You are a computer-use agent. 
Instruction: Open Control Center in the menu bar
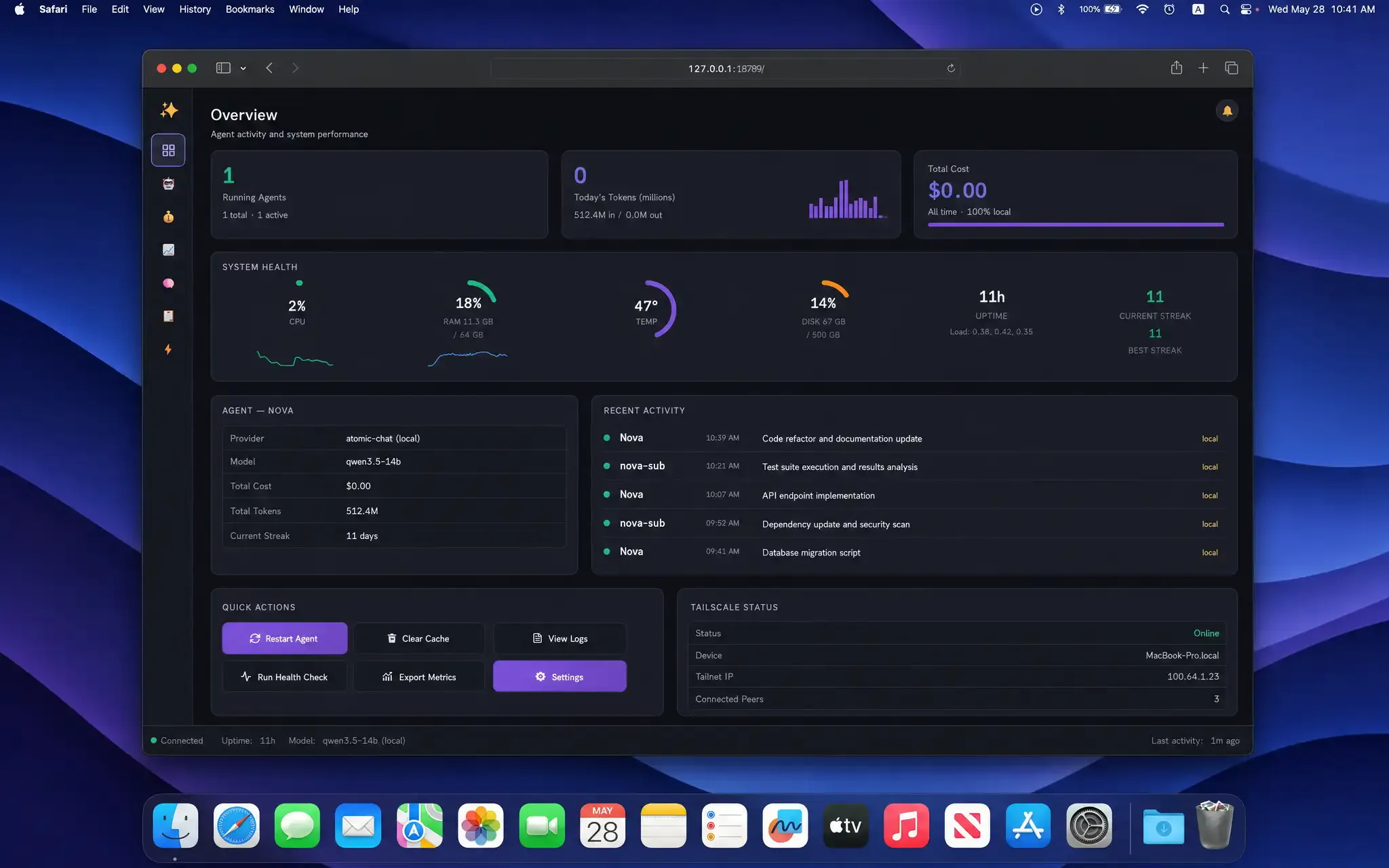click(1246, 9)
